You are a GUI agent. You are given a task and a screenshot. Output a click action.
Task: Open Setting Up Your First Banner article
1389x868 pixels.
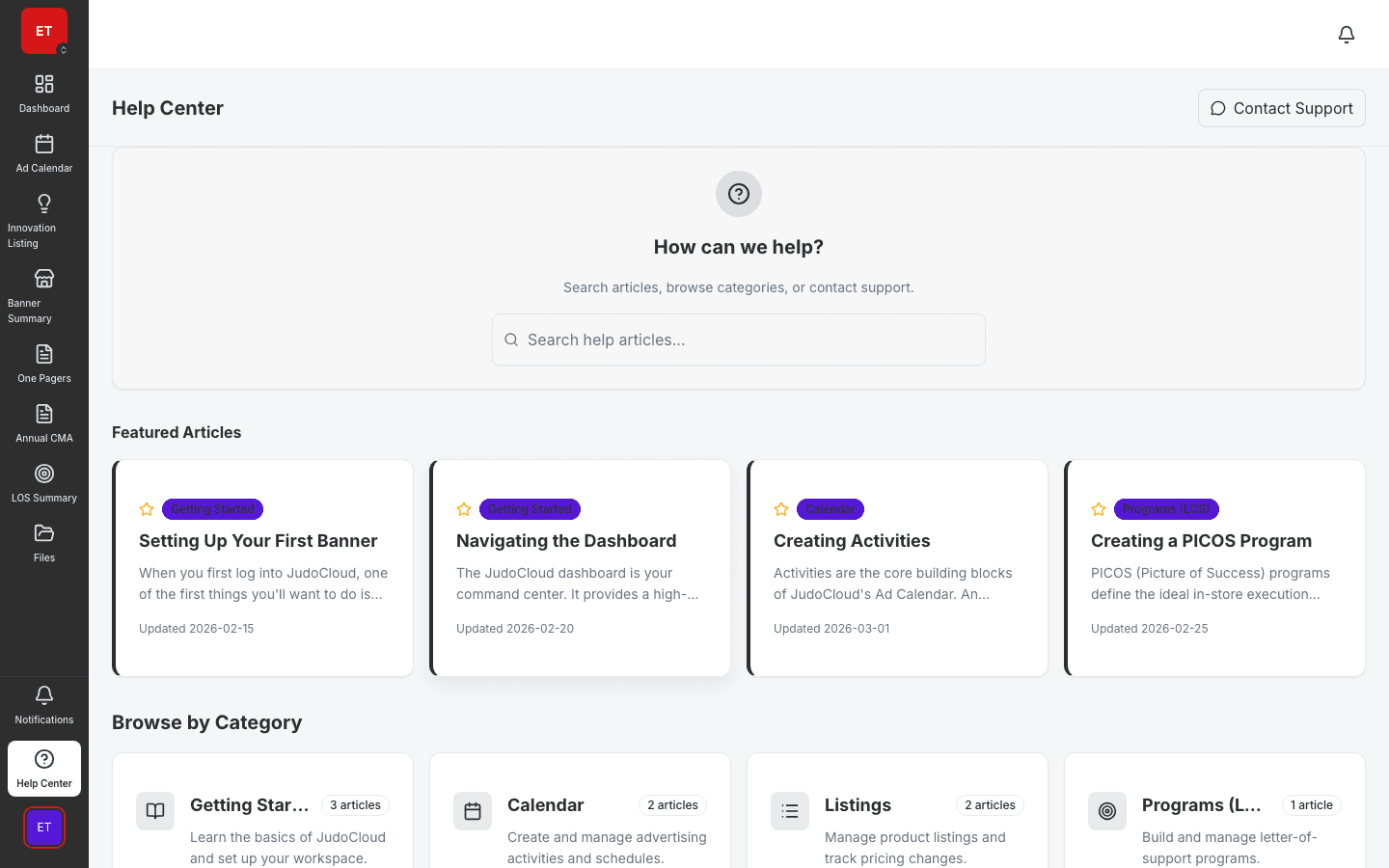pyautogui.click(x=258, y=541)
